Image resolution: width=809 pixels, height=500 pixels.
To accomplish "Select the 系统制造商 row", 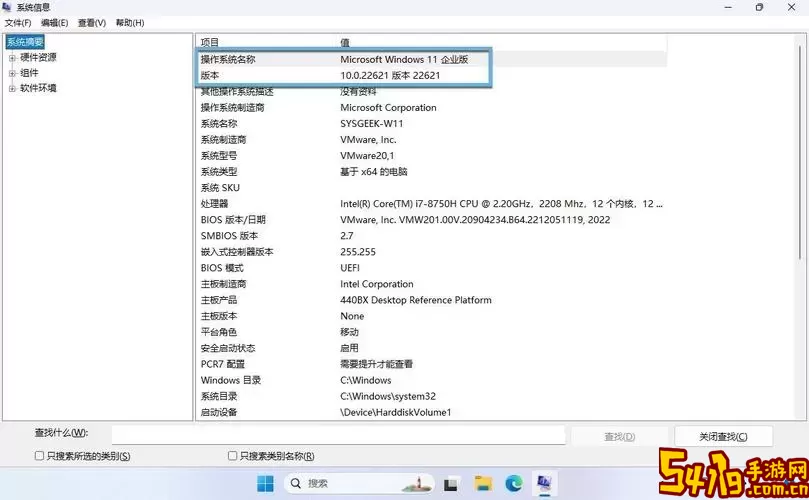I will click(431, 139).
